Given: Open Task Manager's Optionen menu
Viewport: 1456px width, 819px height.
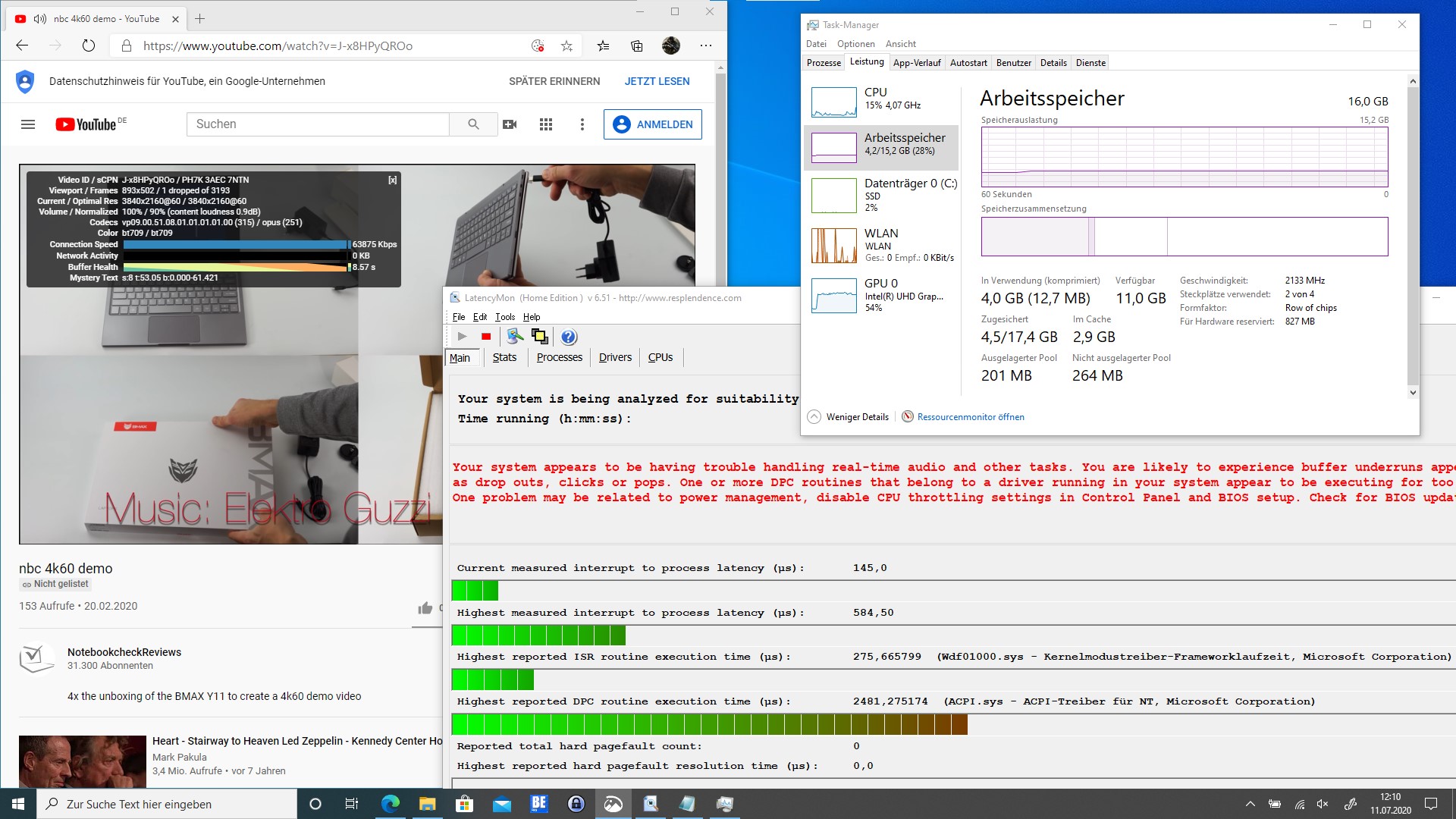Looking at the screenshot, I should coord(855,44).
